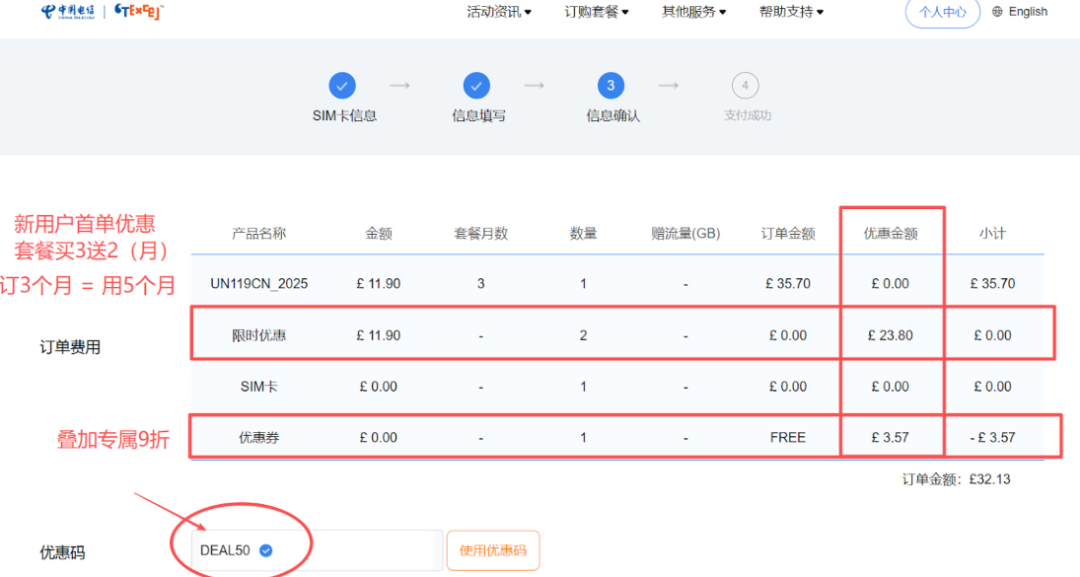Click the 限时优惠 row label

(259, 335)
